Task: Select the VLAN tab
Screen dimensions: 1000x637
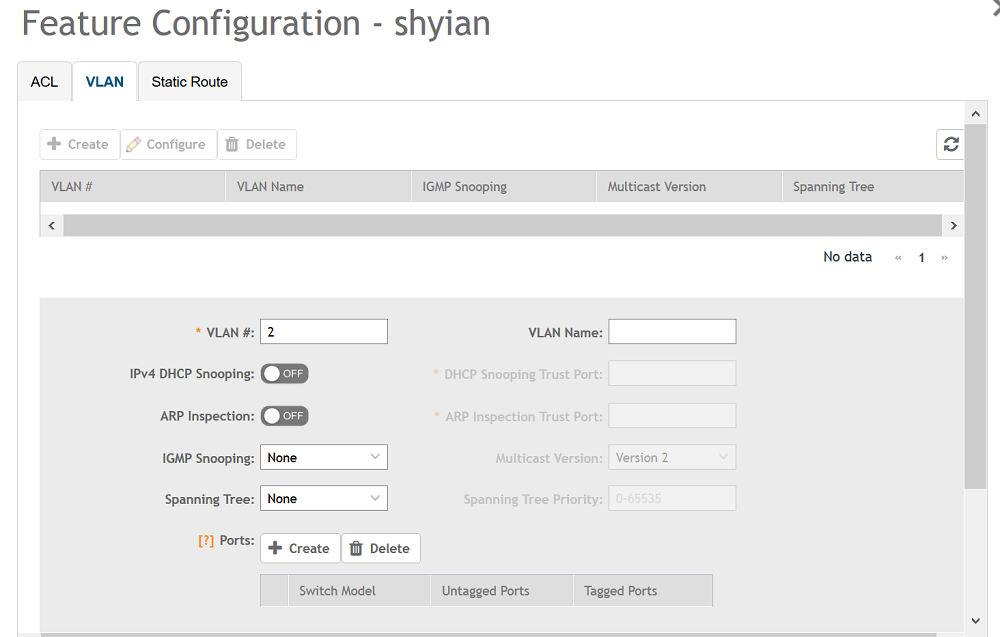Action: pyautogui.click(x=105, y=82)
